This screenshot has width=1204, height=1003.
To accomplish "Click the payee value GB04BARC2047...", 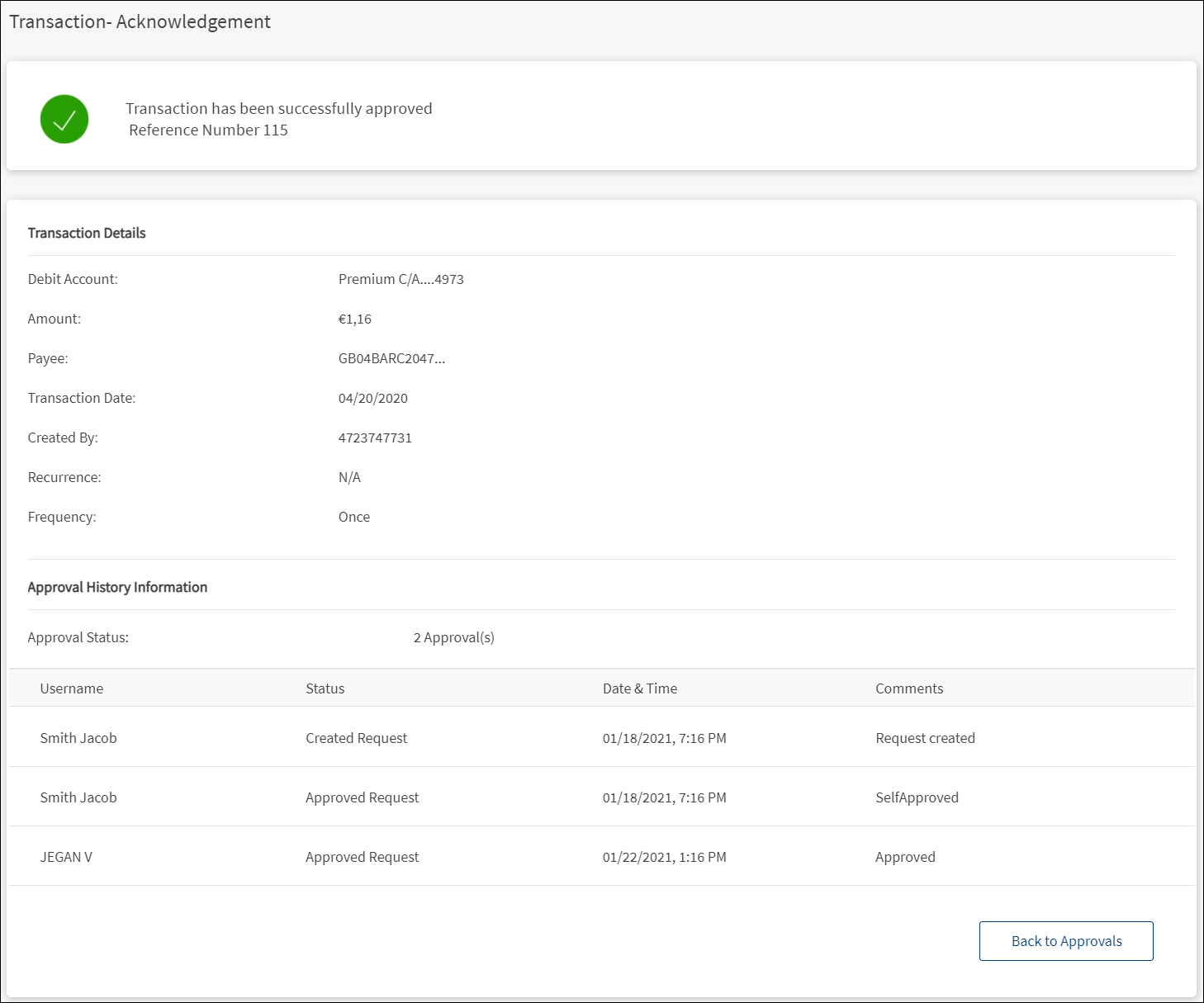I will (391, 358).
